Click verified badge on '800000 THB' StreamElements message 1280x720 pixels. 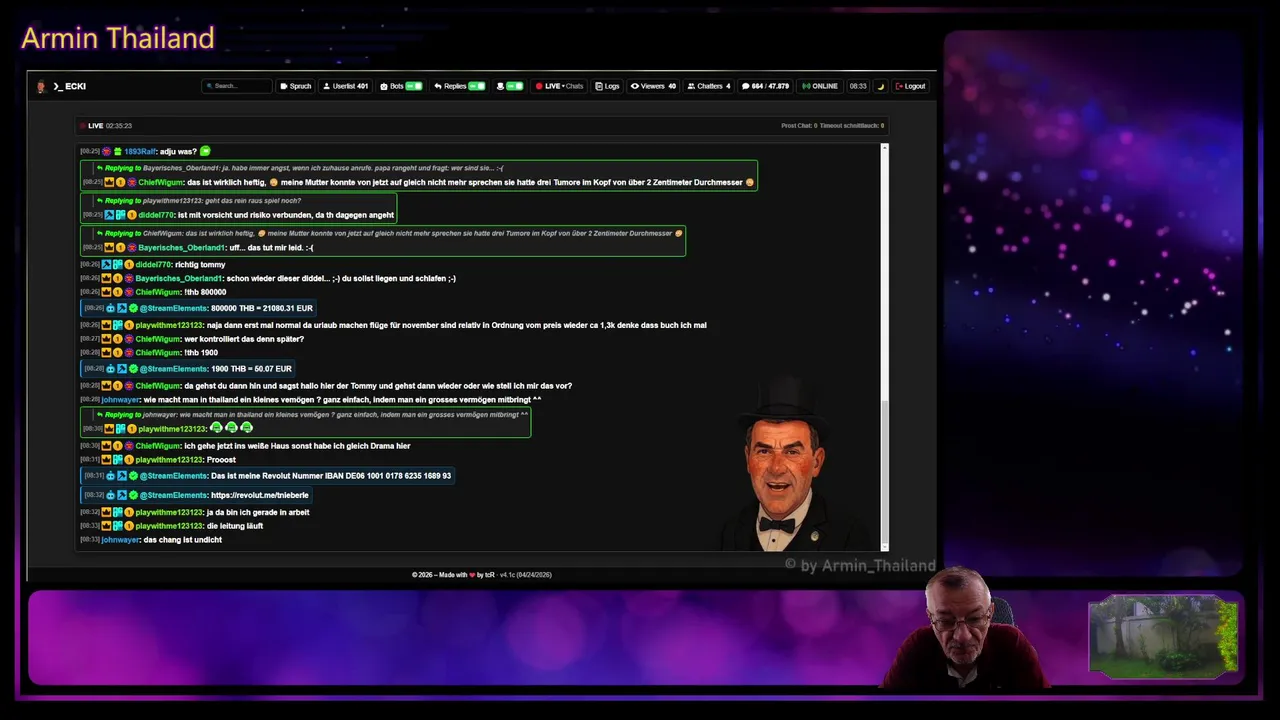(x=133, y=308)
